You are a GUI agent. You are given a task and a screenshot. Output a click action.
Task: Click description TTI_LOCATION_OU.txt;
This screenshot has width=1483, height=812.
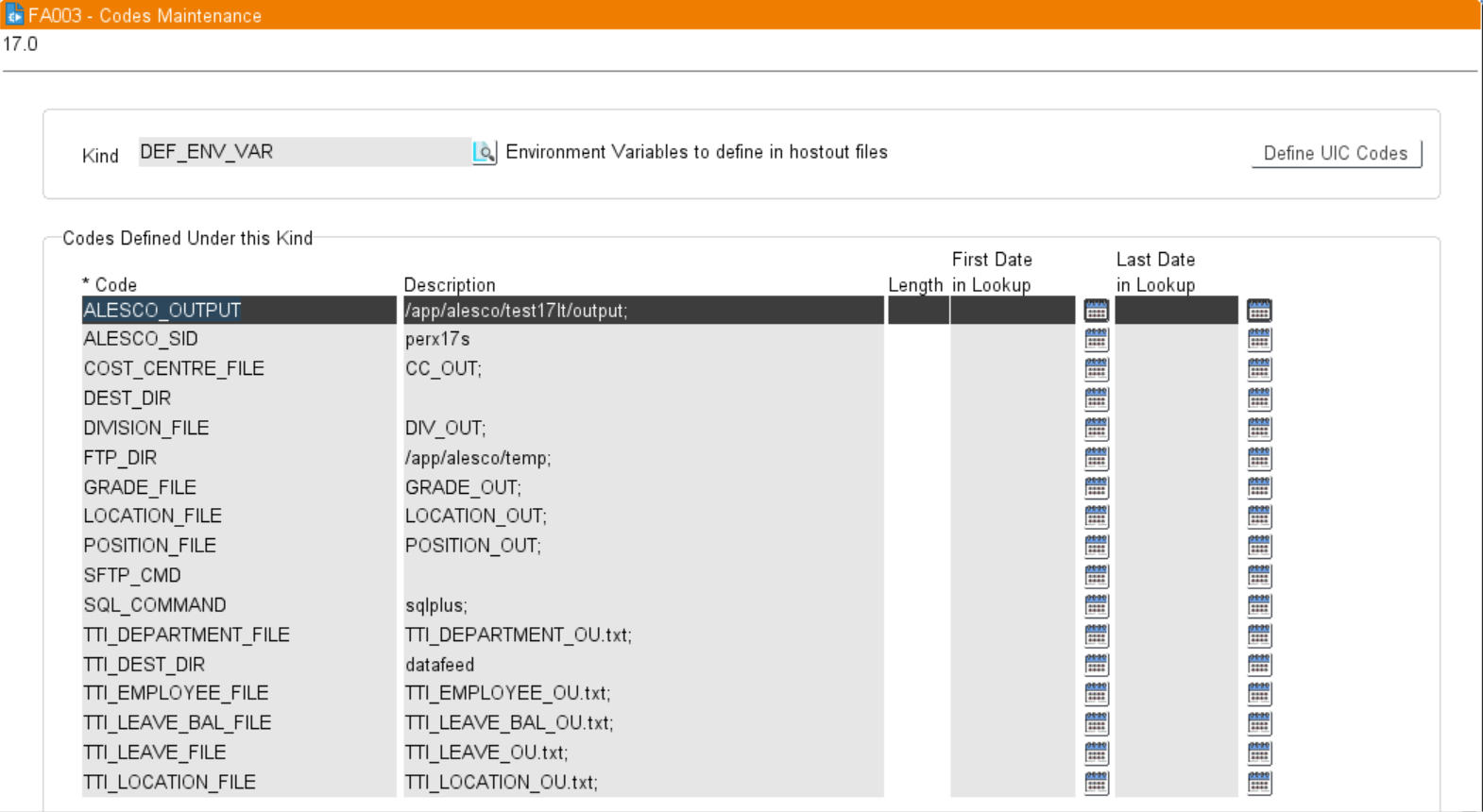[643, 783]
